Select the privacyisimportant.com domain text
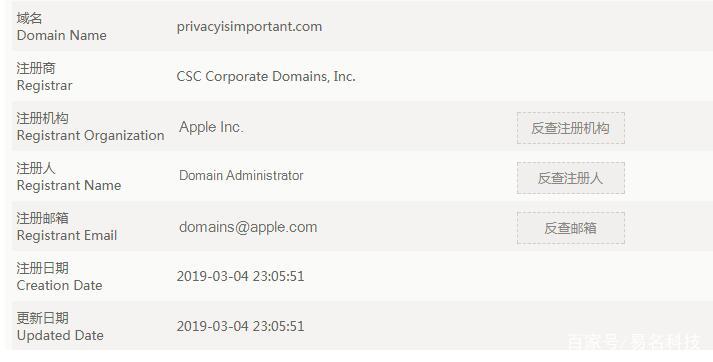The width and height of the screenshot is (713, 362). 249,27
